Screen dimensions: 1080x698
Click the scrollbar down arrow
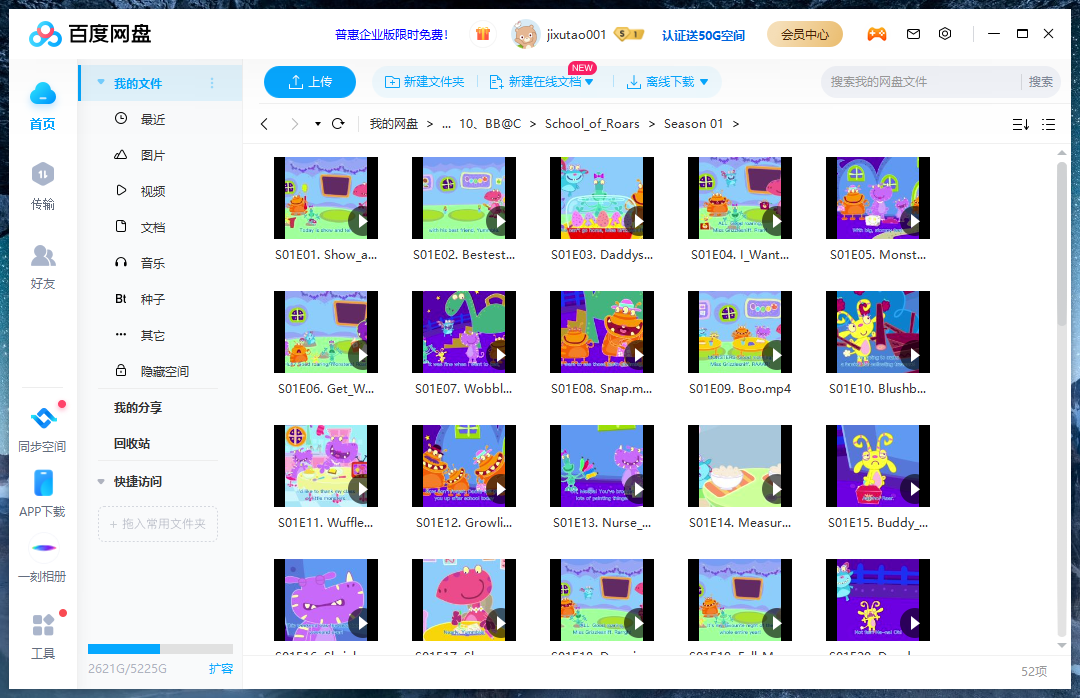coord(1061,646)
